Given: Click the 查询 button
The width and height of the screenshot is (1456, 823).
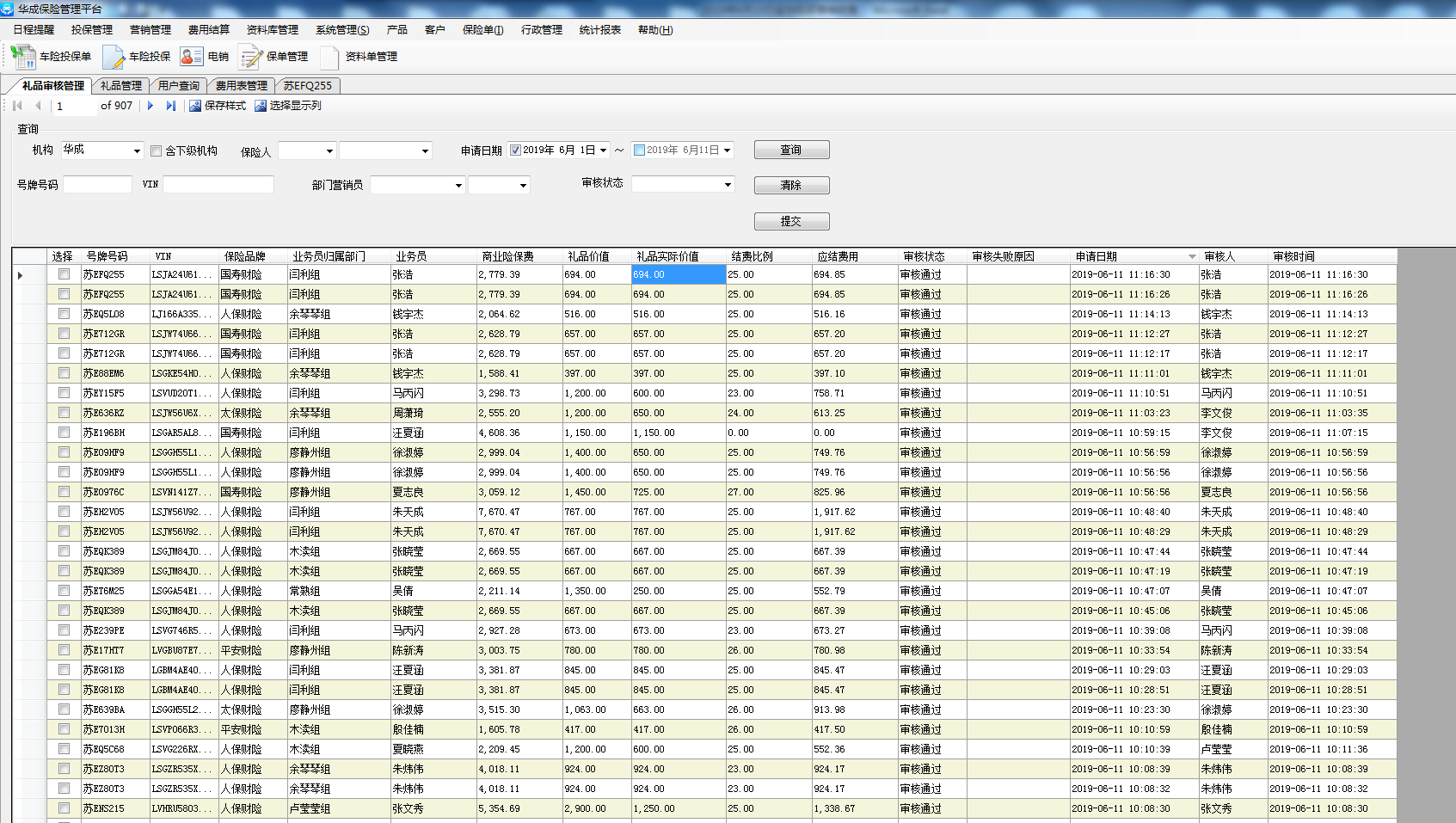Looking at the screenshot, I should 791,150.
